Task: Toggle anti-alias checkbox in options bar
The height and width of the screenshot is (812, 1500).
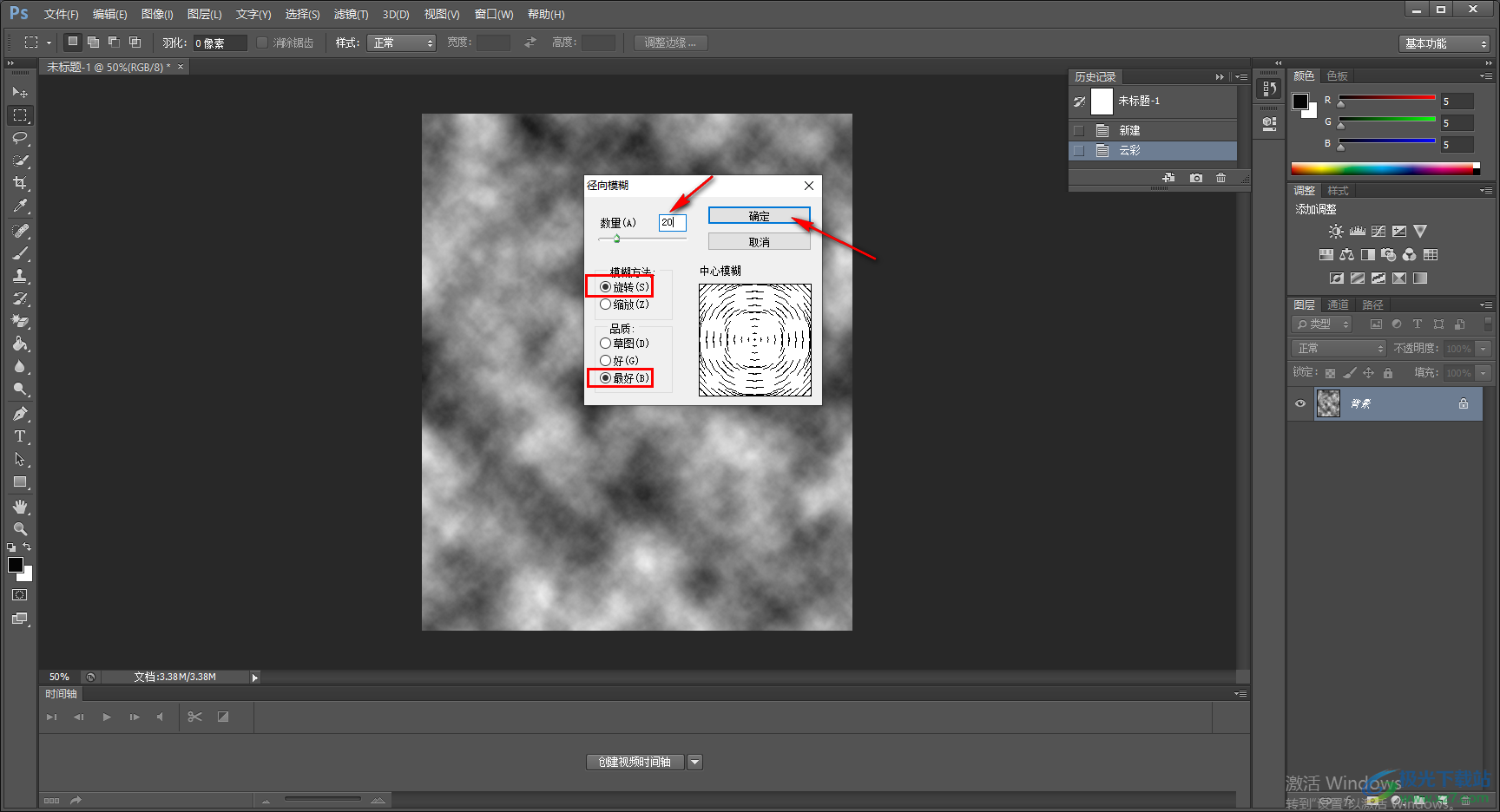Action: coord(262,43)
